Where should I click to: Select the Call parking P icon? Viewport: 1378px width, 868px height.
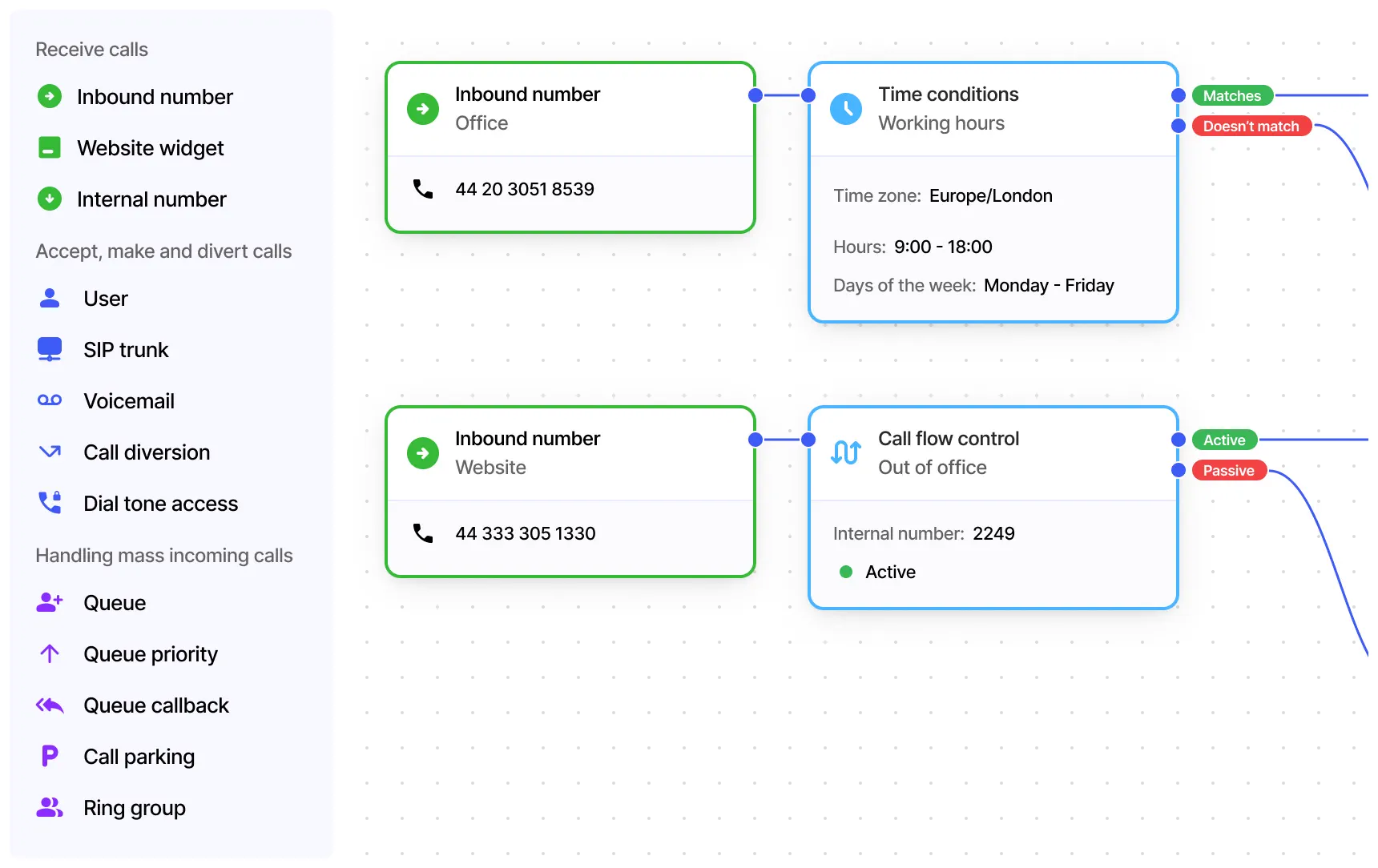tap(50, 756)
